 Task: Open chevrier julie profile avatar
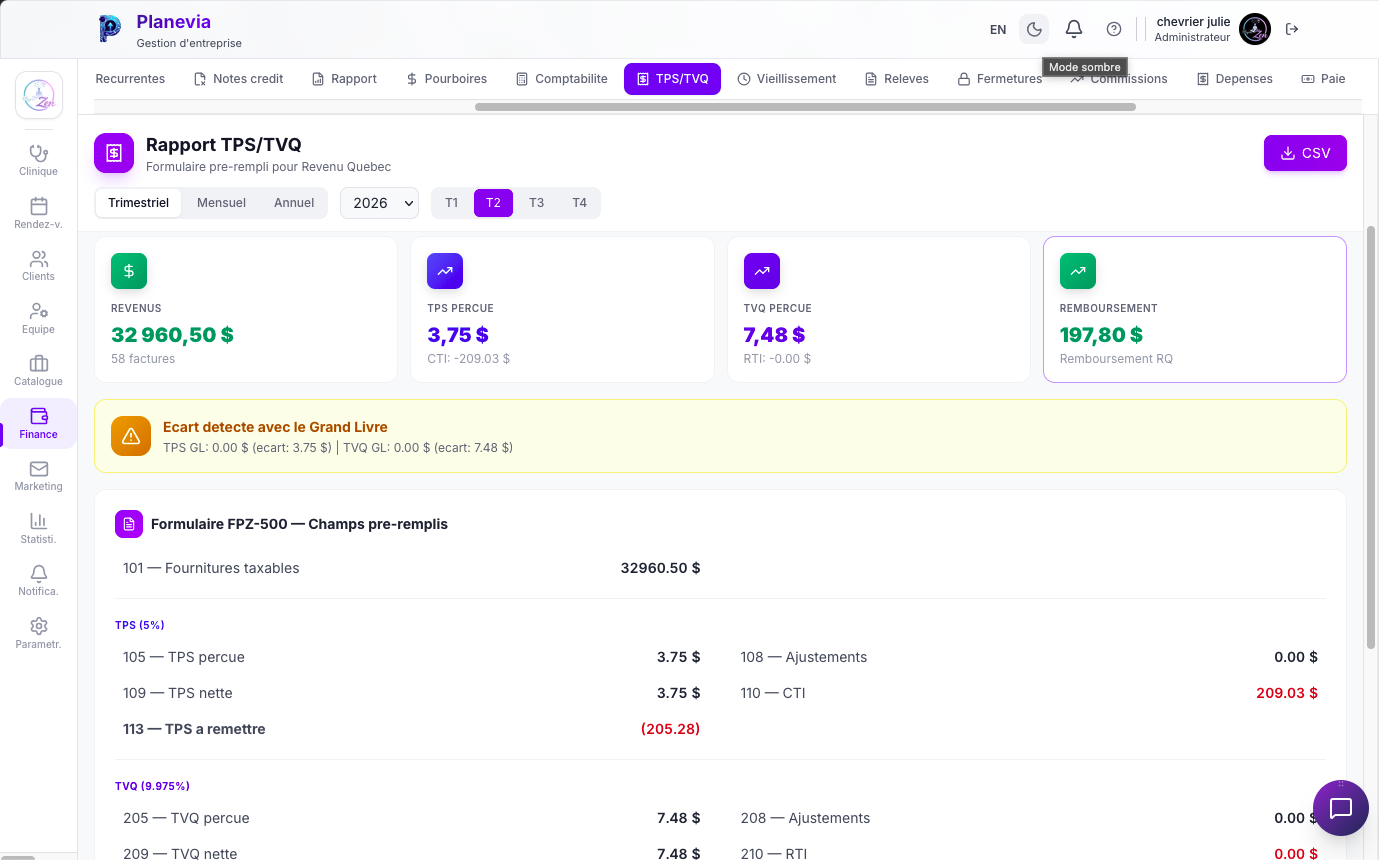(1255, 29)
